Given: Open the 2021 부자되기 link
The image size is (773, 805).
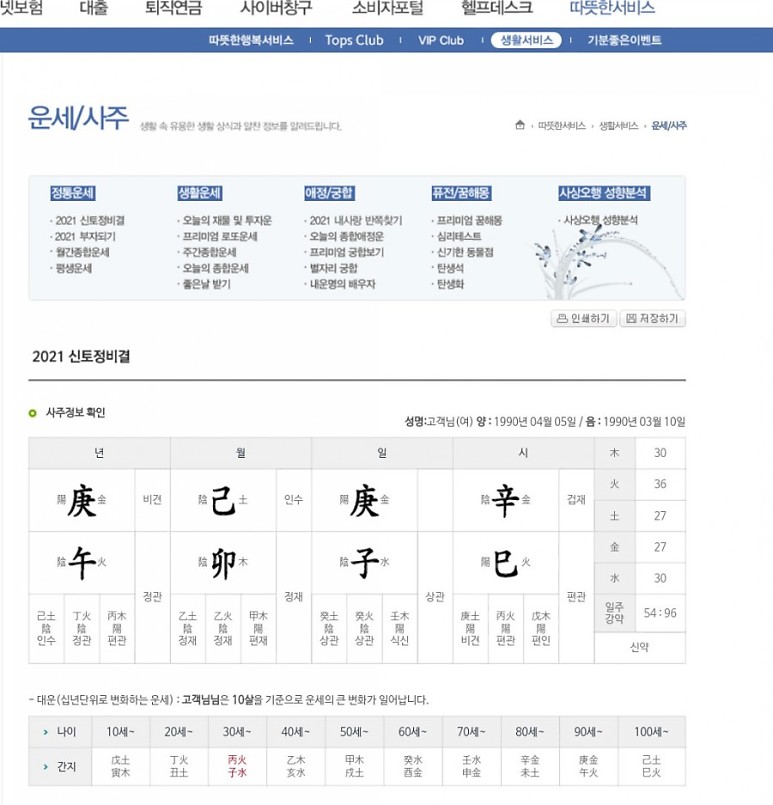Looking at the screenshot, I should point(85,237).
